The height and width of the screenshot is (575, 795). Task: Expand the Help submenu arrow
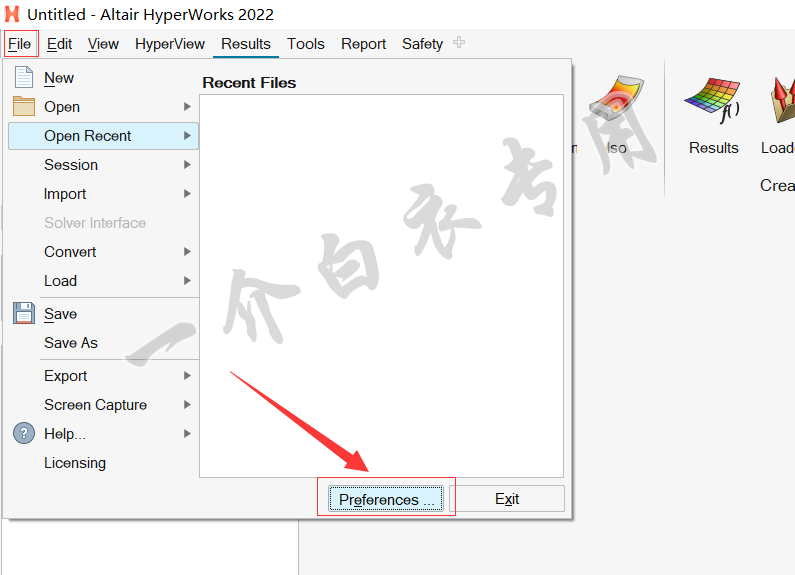coord(187,433)
